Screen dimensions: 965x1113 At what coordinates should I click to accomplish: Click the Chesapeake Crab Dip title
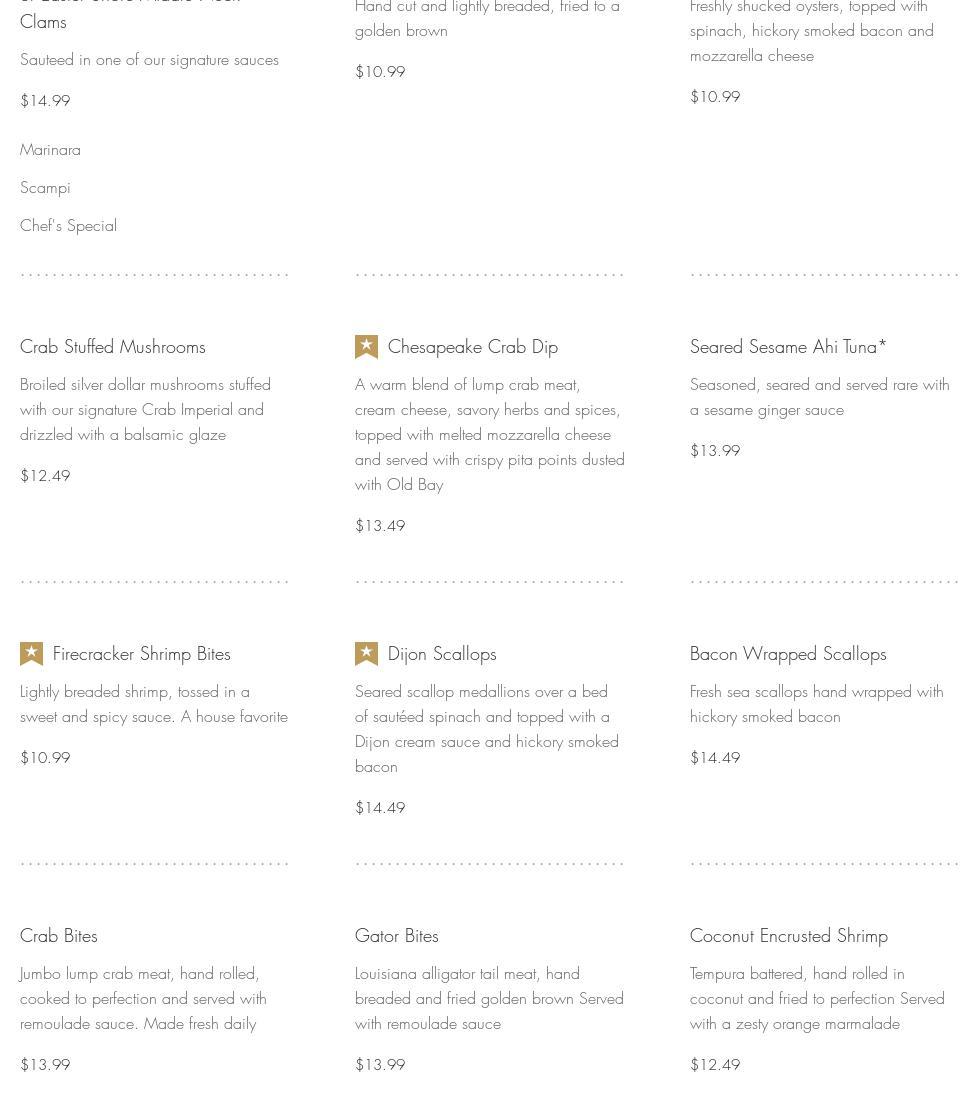[x=472, y=347]
